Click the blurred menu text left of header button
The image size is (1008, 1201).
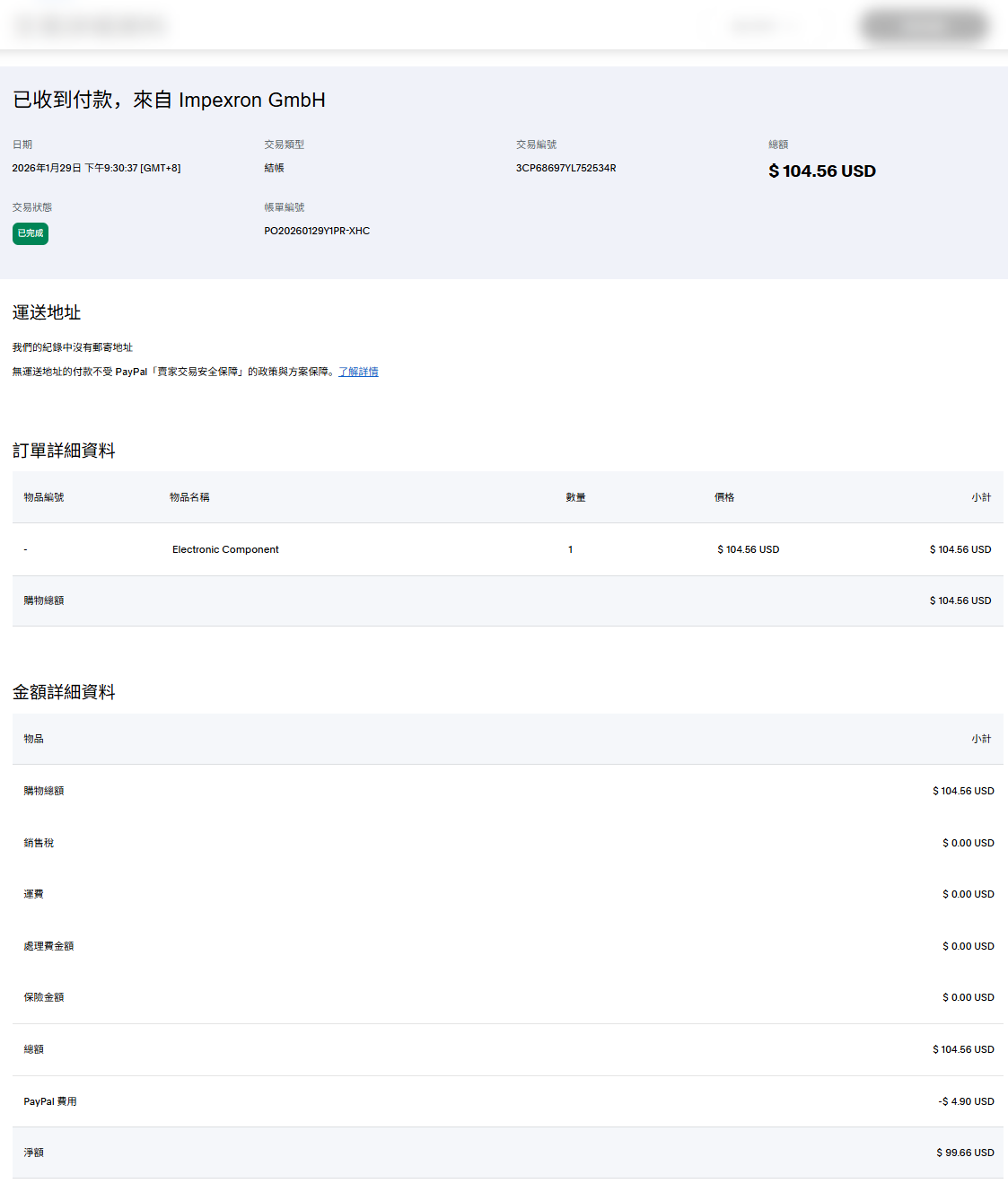click(x=761, y=26)
